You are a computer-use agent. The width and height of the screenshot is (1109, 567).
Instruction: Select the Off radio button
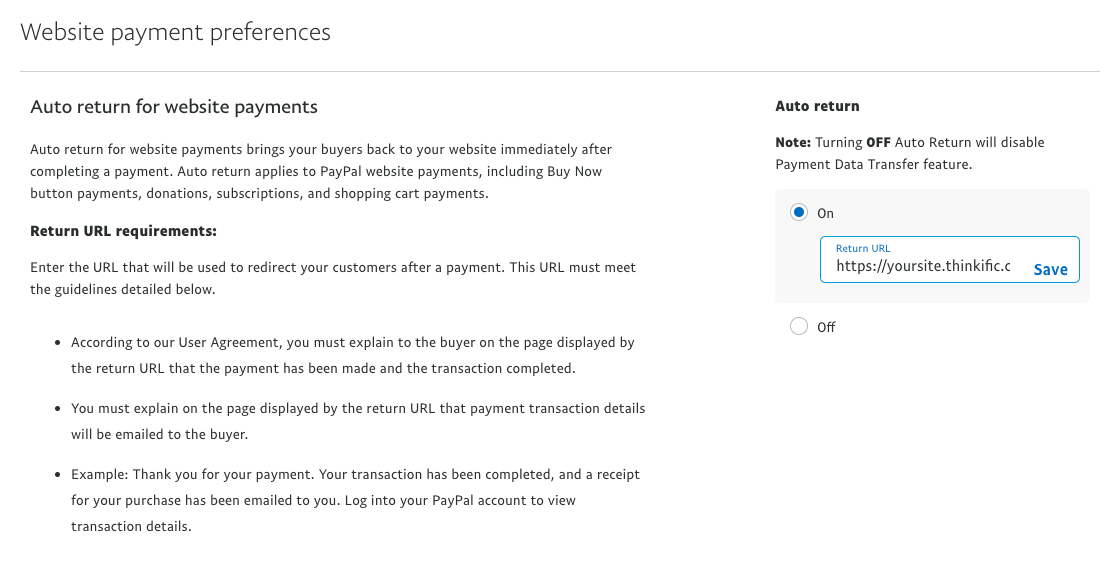click(799, 326)
